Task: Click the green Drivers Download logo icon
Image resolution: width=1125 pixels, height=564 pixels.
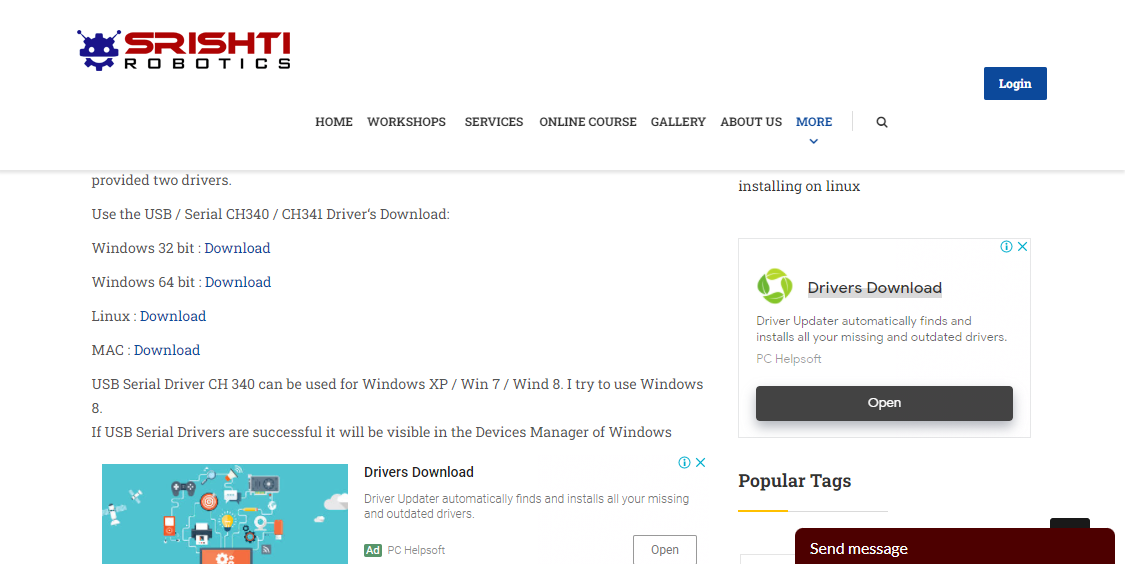Action: [774, 286]
